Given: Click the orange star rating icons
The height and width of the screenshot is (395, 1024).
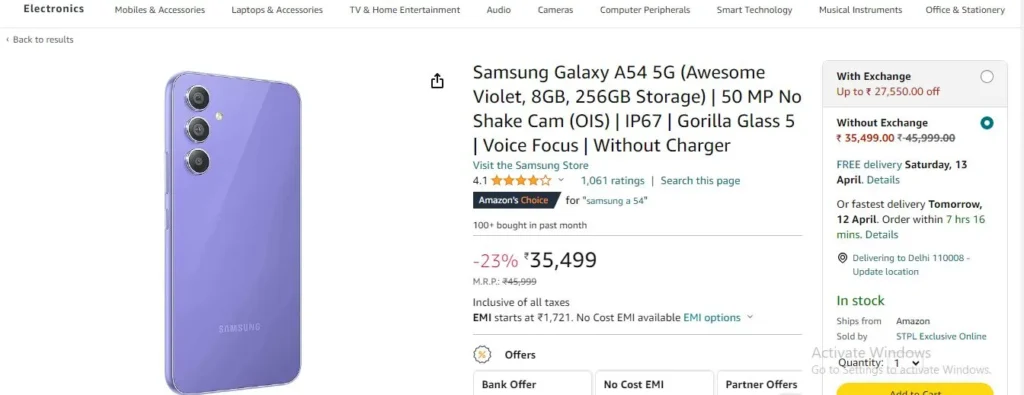Looking at the screenshot, I should pos(521,181).
